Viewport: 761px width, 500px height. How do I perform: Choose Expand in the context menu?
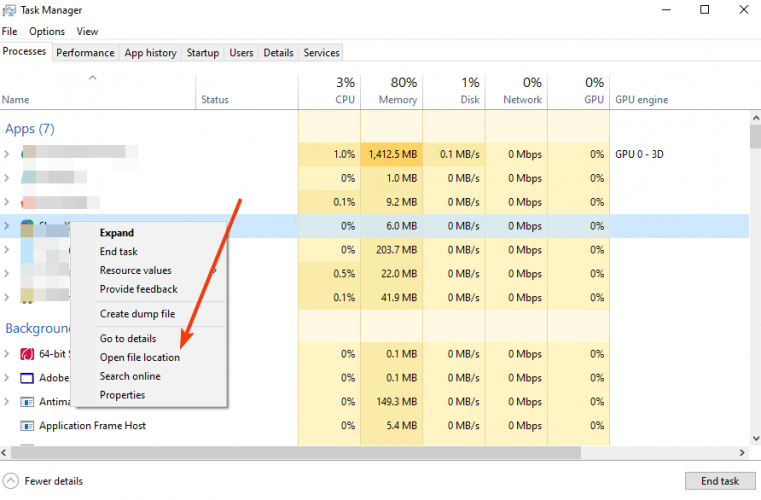point(148,233)
